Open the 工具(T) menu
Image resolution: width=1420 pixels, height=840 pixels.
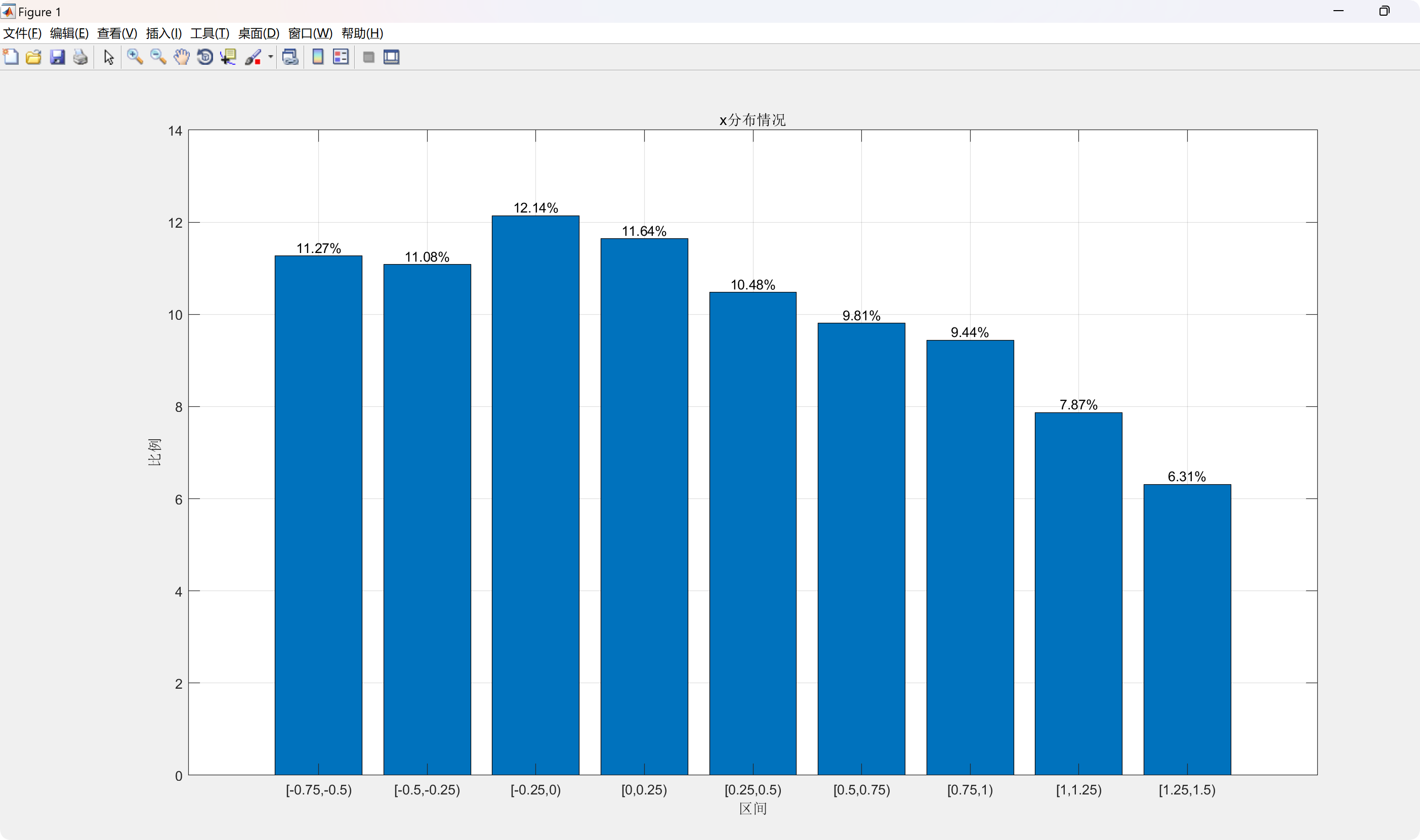210,33
